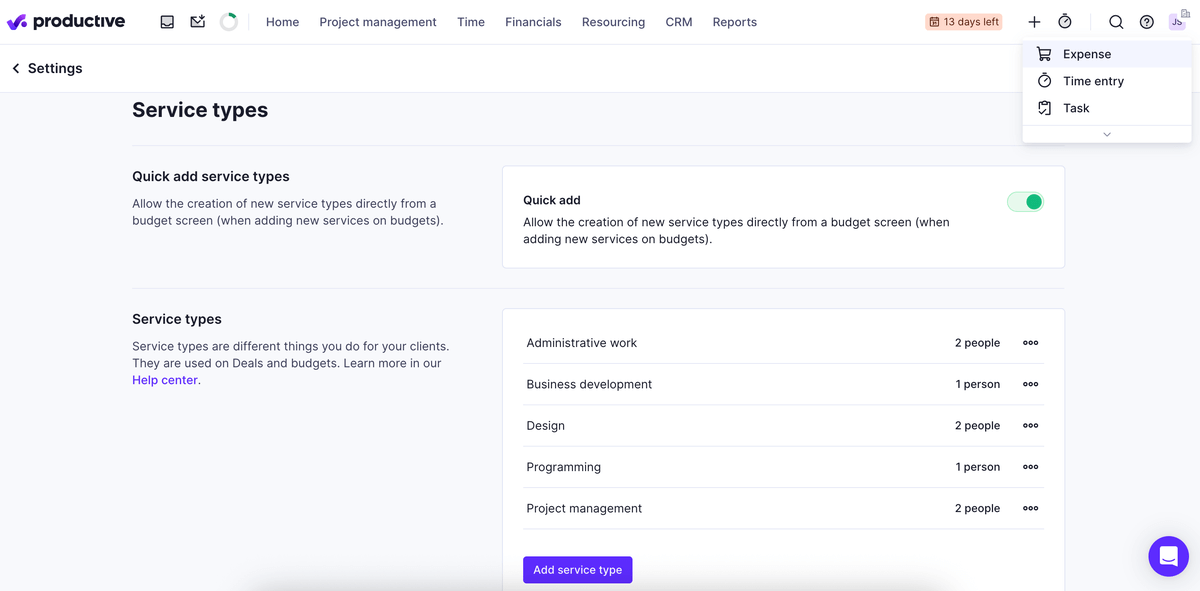
Task: Open the chat bubble in bottom corner
Action: [x=1168, y=556]
